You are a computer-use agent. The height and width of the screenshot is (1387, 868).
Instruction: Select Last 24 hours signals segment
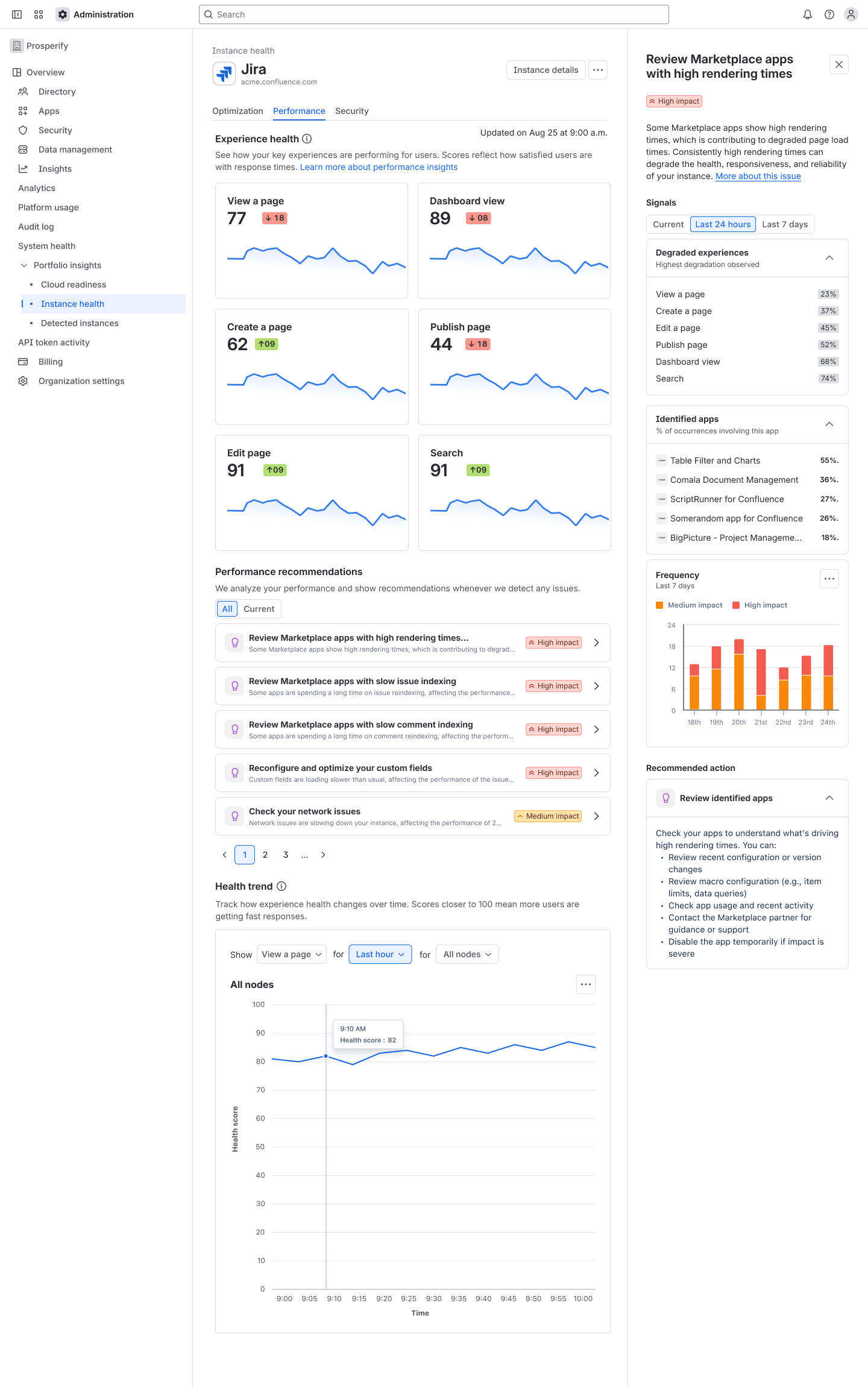723,224
